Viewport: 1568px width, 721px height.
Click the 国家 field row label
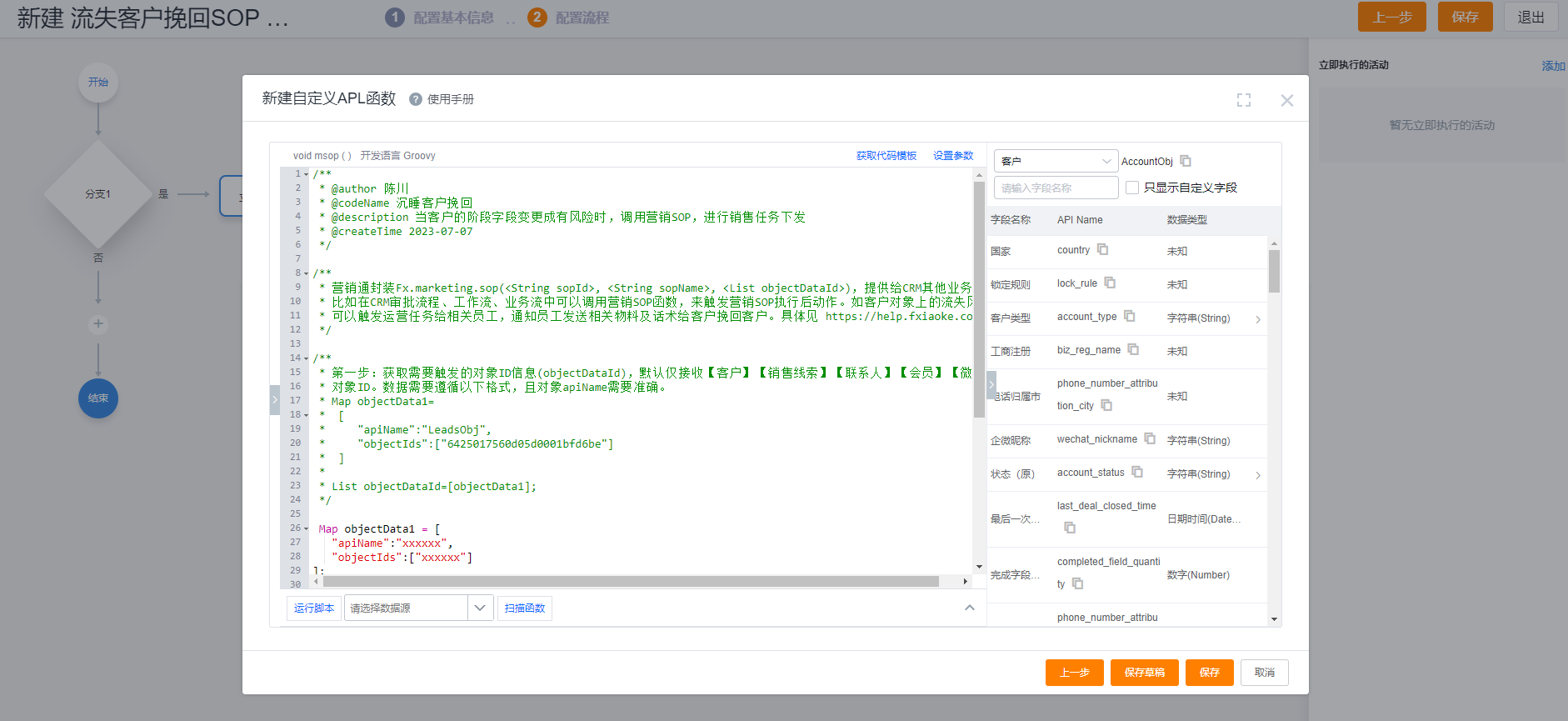pyautogui.click(x=1001, y=252)
